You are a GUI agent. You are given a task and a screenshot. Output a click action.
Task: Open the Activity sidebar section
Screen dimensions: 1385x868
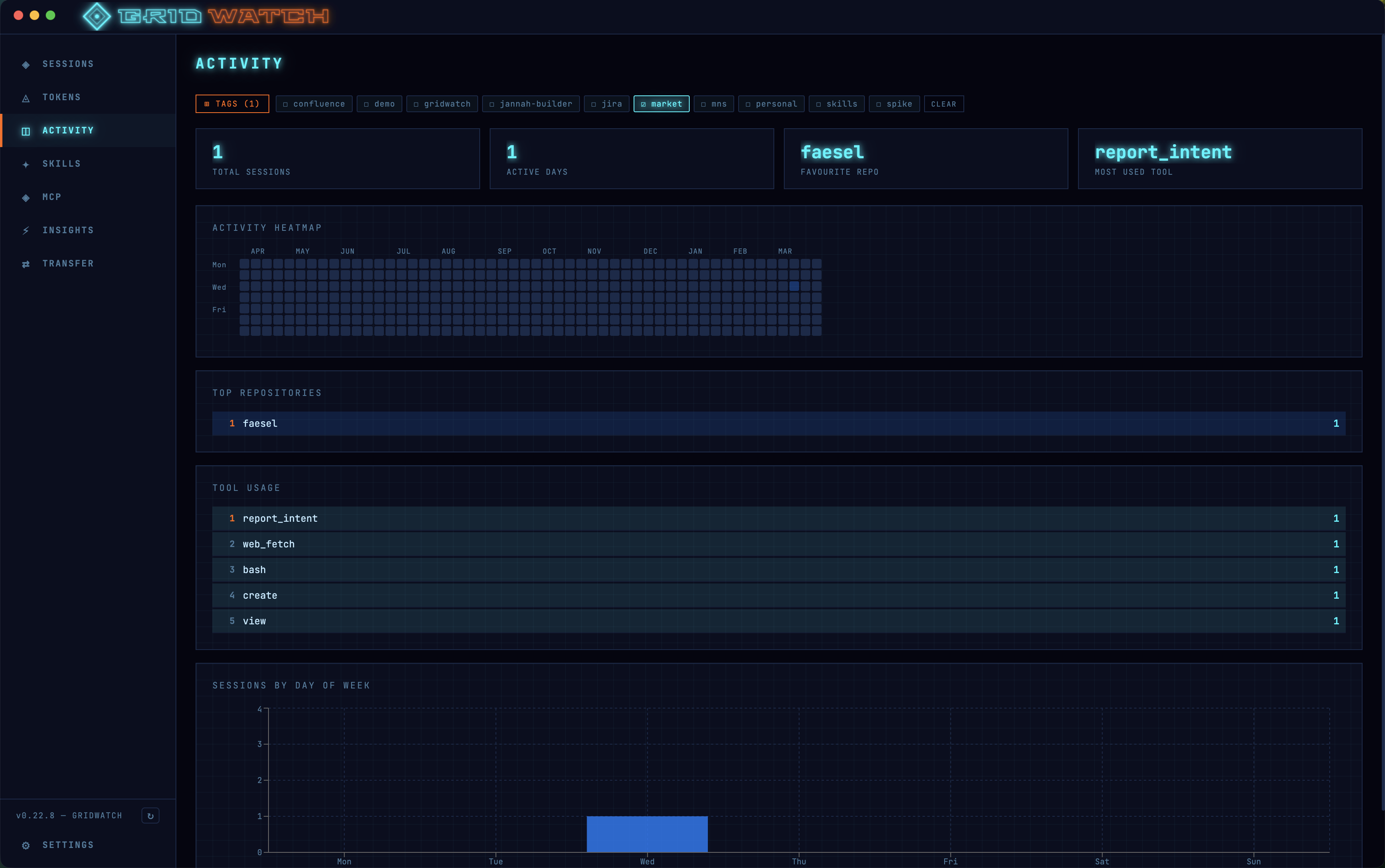coord(68,131)
